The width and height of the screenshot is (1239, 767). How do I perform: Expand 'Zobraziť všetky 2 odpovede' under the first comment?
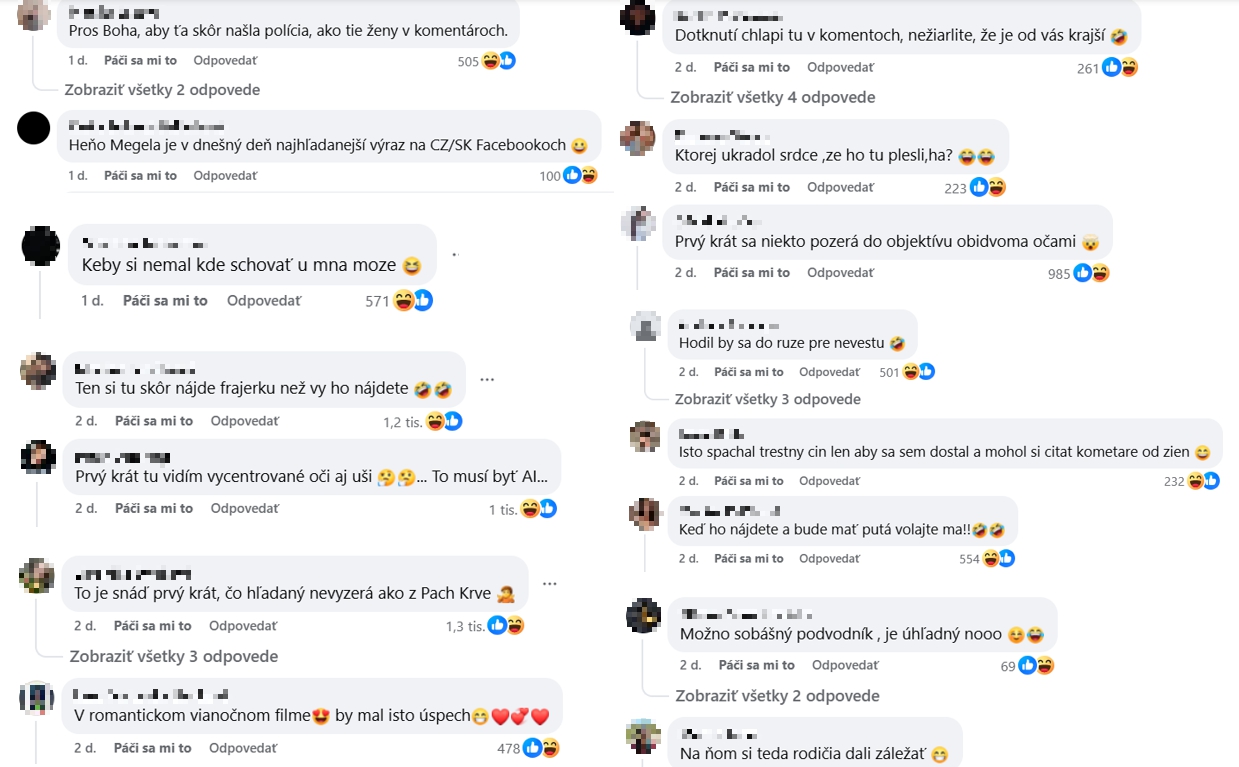(x=164, y=90)
